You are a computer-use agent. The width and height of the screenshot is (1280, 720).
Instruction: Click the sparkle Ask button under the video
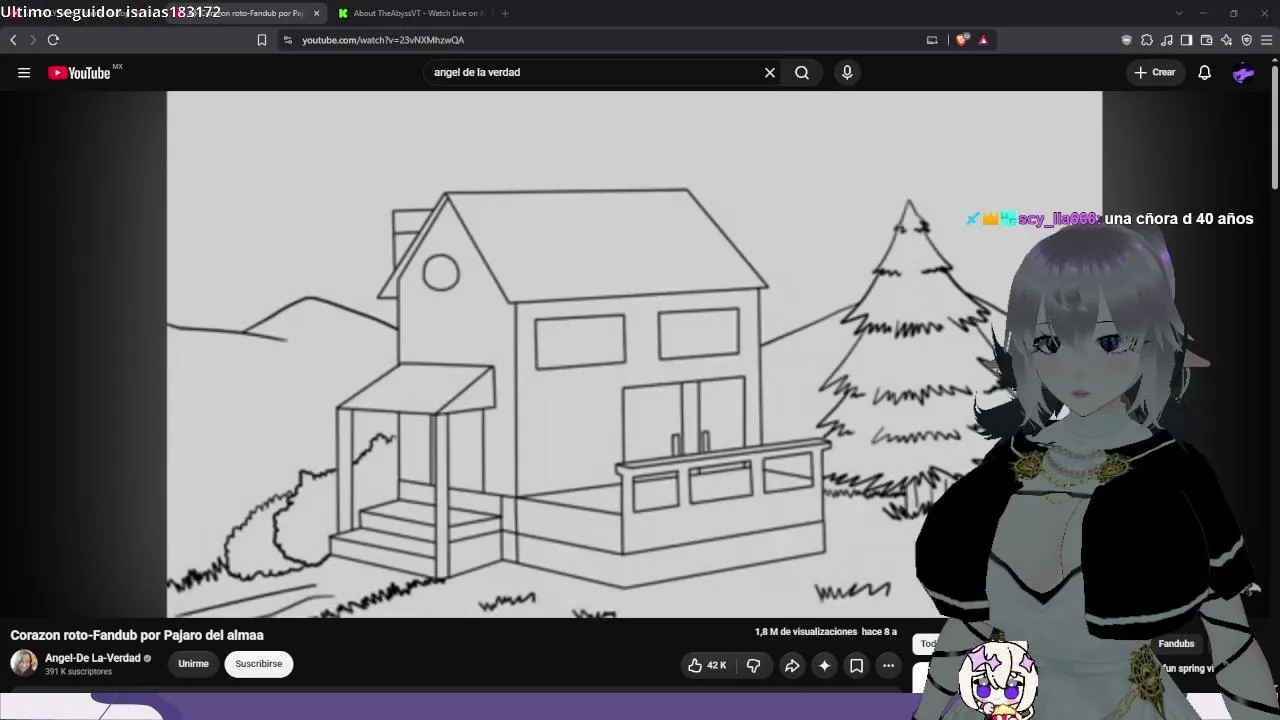(x=824, y=665)
